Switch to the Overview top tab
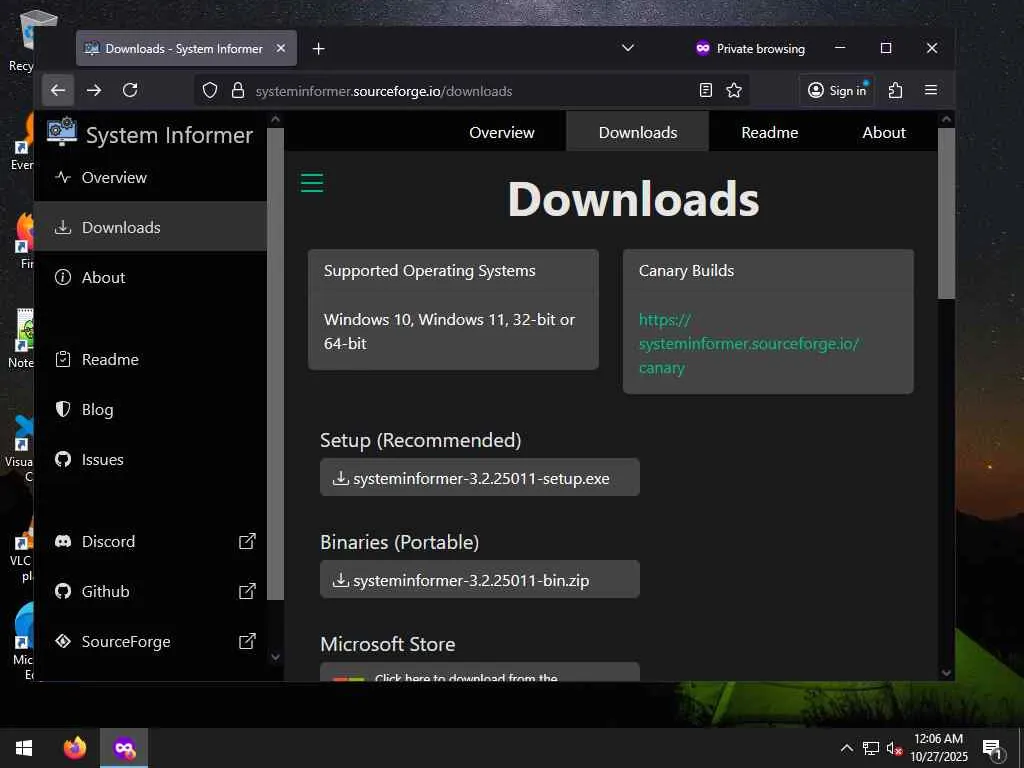 [x=502, y=132]
